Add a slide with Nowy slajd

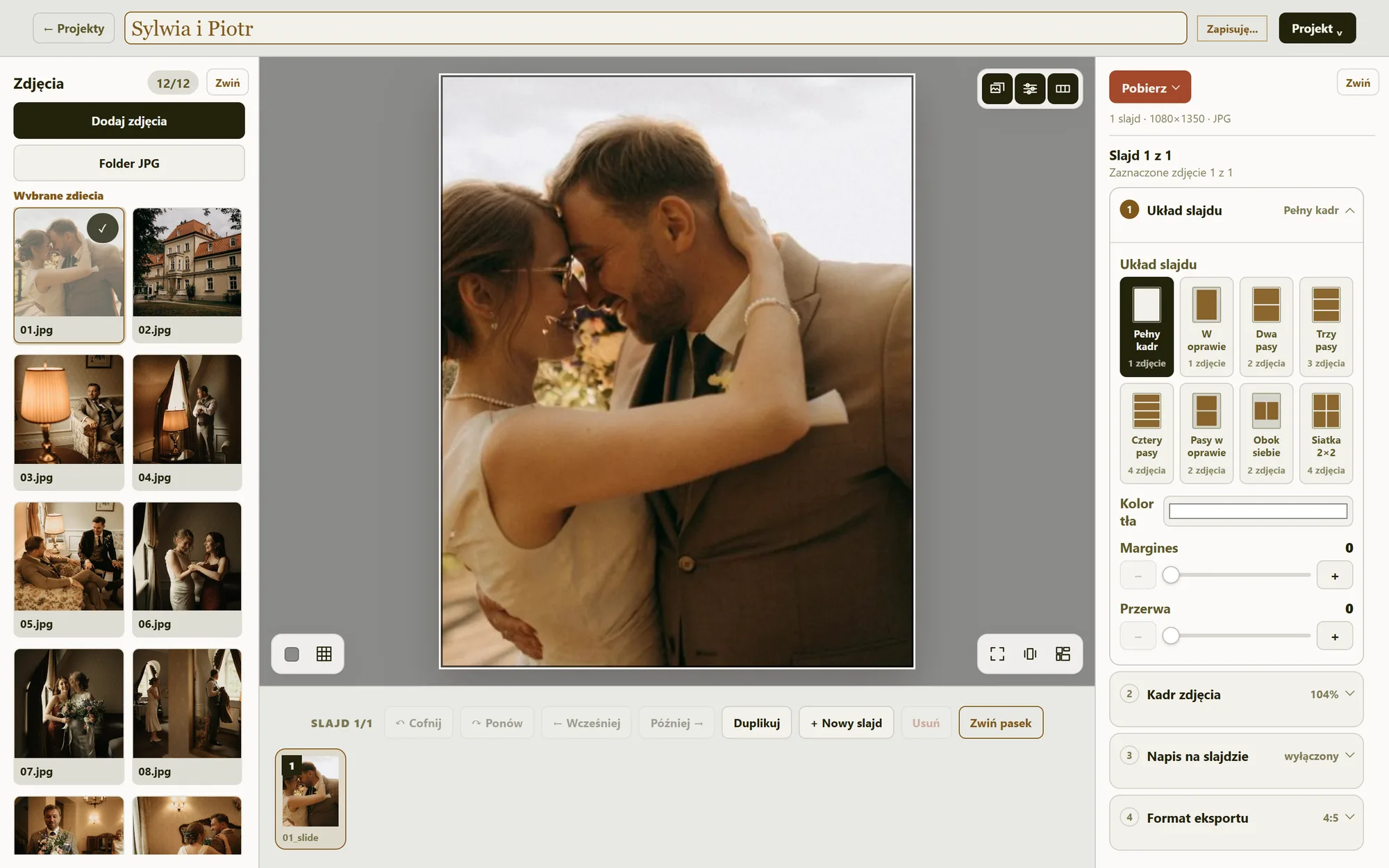point(846,723)
